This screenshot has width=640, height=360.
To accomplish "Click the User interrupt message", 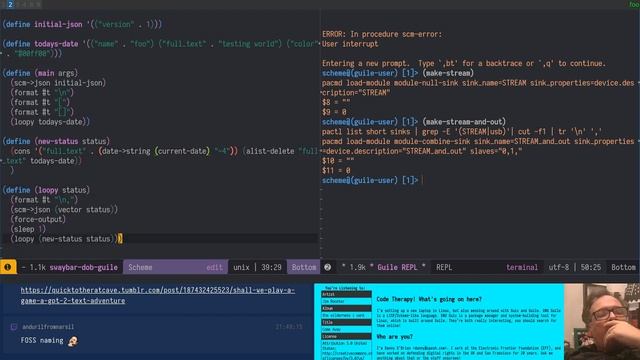I will [350, 44].
